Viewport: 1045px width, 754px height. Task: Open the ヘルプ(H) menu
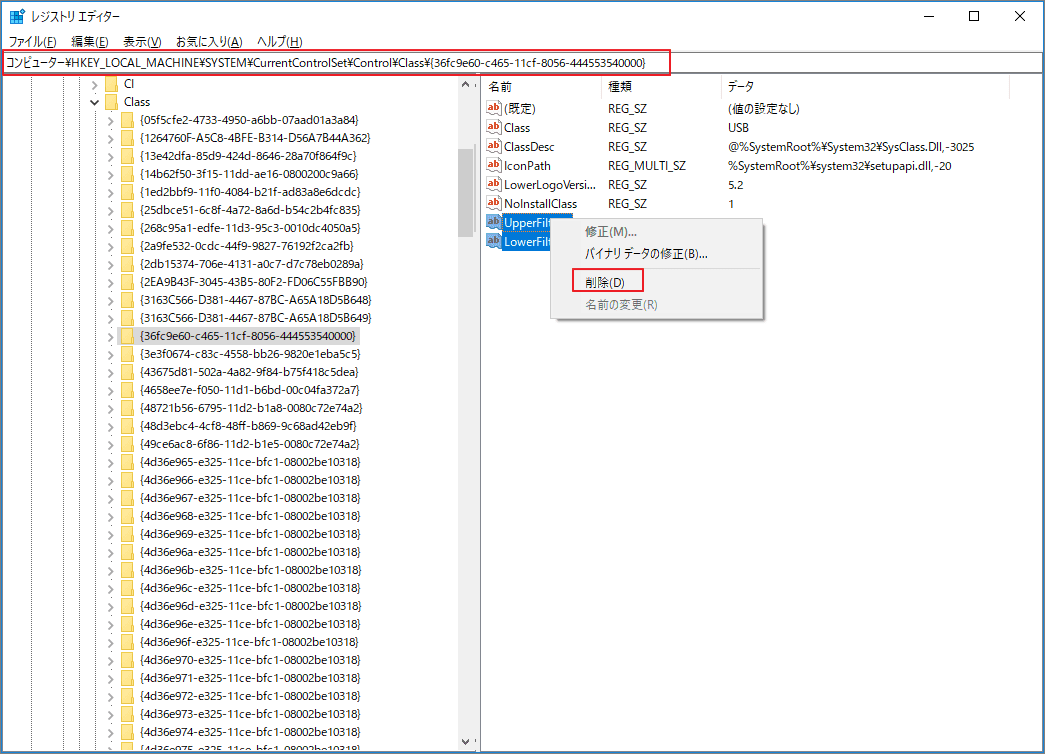pos(279,41)
